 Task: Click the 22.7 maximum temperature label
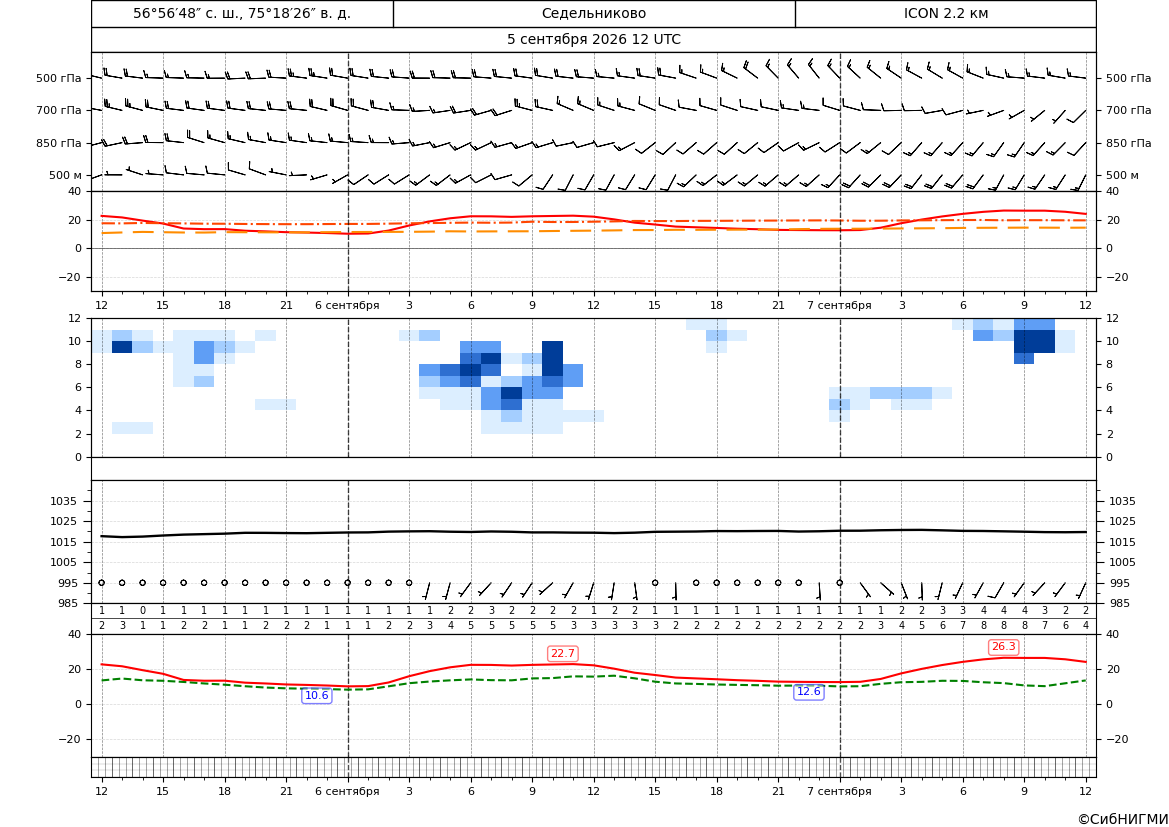562,653
